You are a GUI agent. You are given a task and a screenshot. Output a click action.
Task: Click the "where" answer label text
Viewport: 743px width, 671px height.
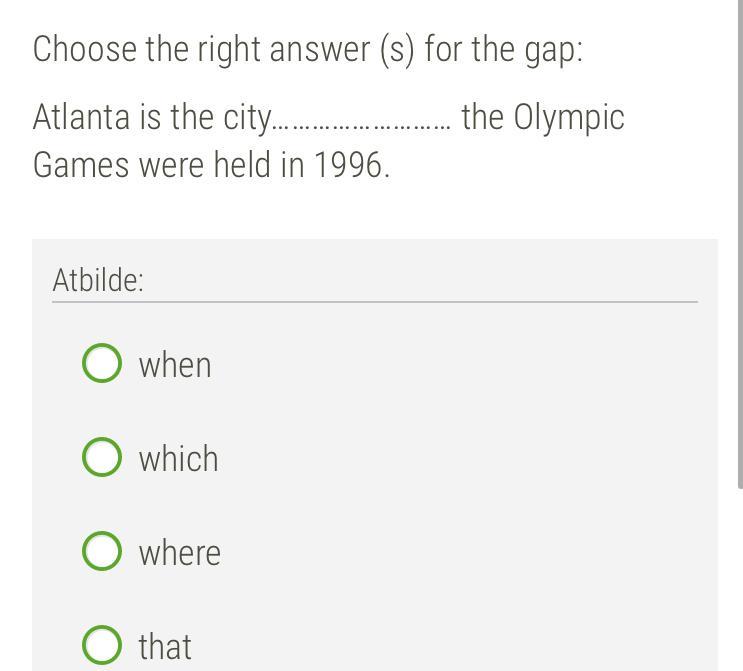tap(180, 553)
